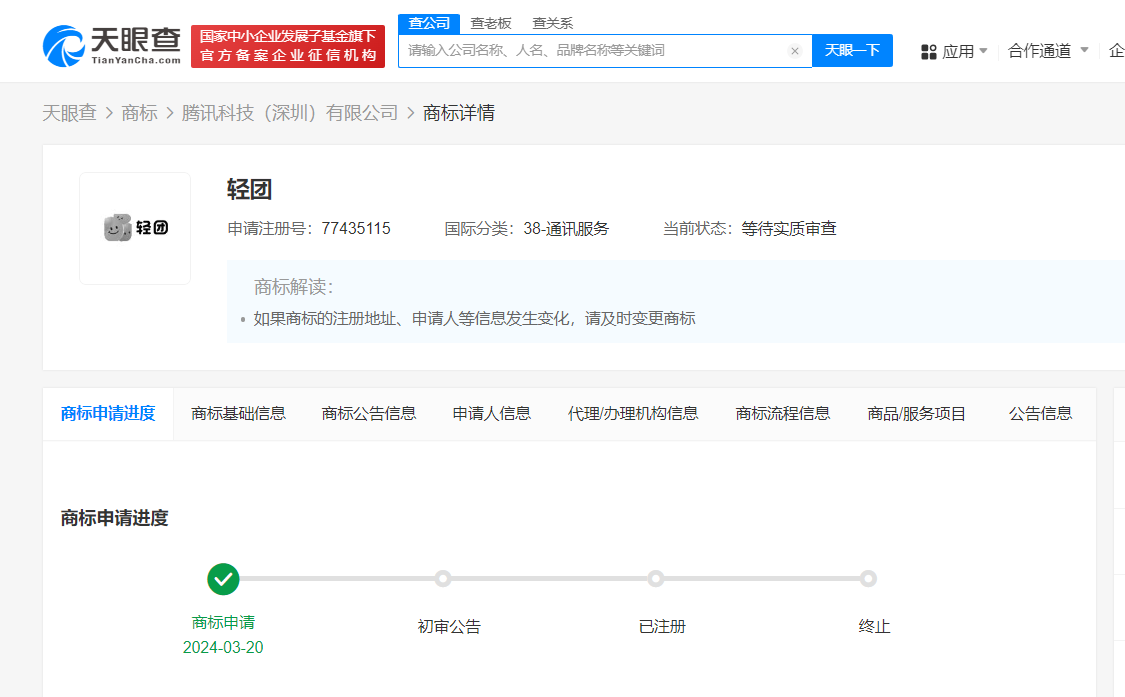
Task: Click the 初审公告 progress circle
Action: point(446,579)
